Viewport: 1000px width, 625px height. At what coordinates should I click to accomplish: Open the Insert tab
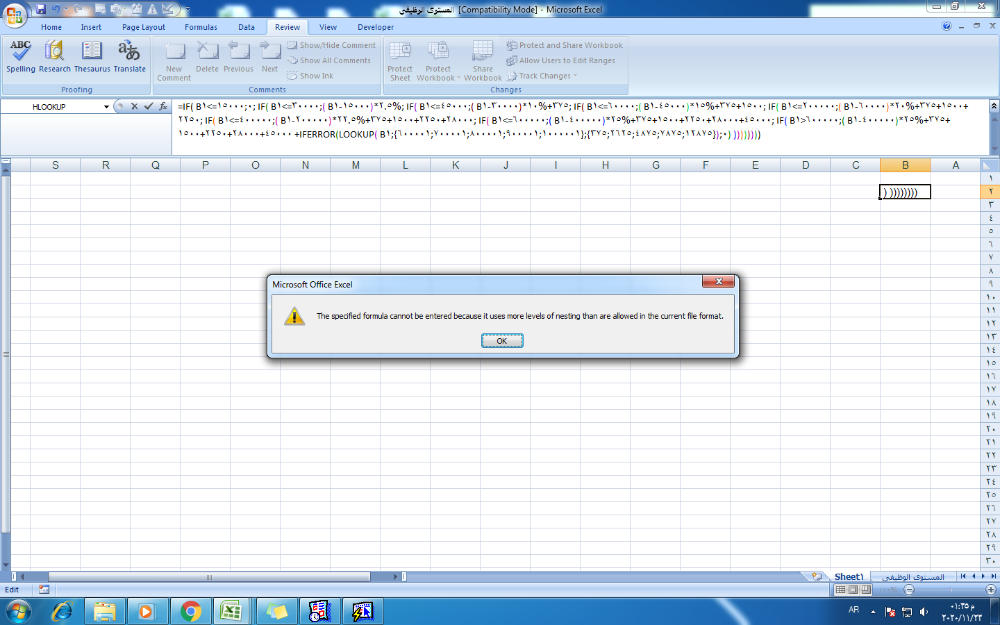(x=91, y=27)
